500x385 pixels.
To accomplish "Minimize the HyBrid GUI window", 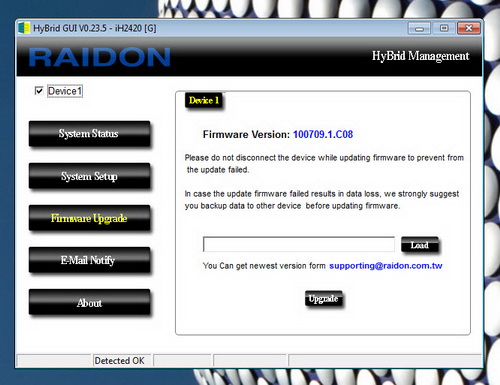I will (419, 28).
